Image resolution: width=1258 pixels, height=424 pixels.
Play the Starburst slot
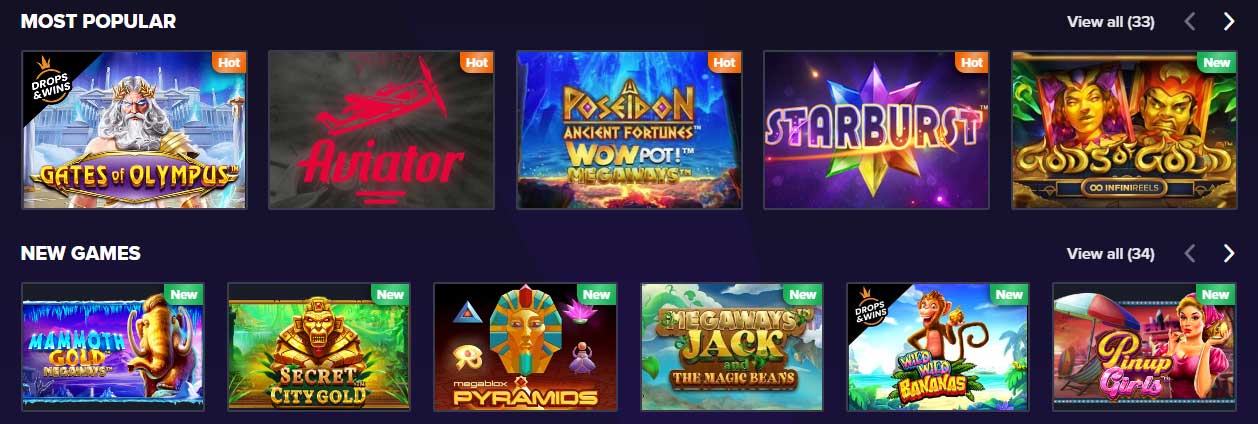(876, 129)
